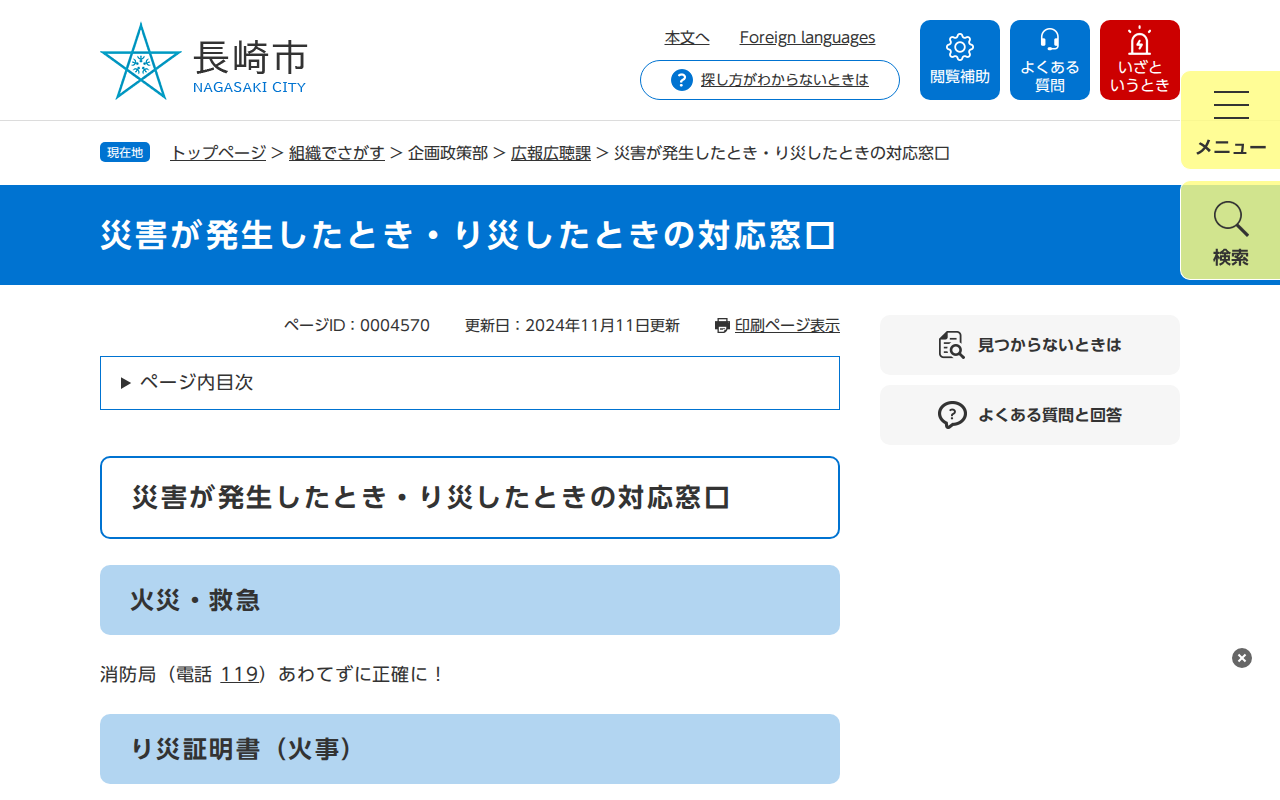The width and height of the screenshot is (1280, 800).
Task: Click the blue question mark help icon
Action: coord(682,80)
